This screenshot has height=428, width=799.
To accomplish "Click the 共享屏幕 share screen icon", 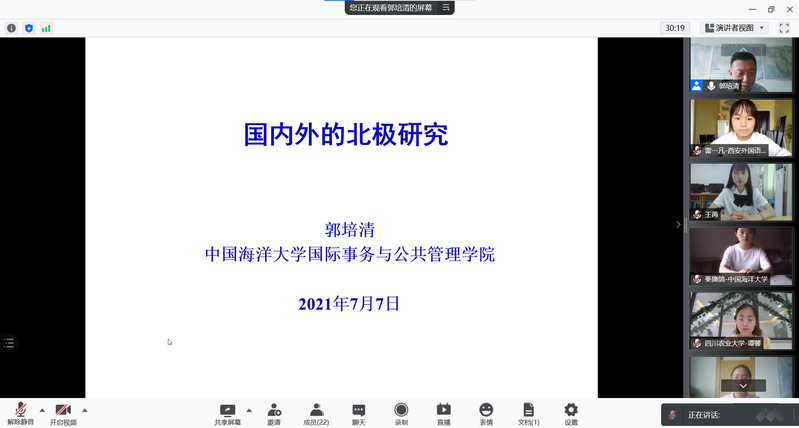I will coord(227,411).
